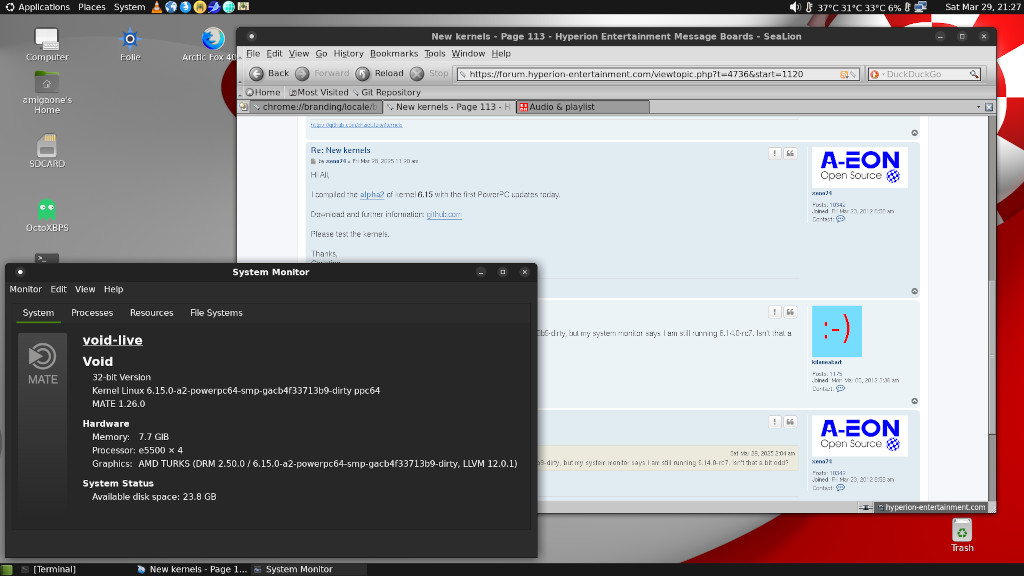Click volume speaker icon in system tray
The image size is (1024, 576).
[794, 7]
